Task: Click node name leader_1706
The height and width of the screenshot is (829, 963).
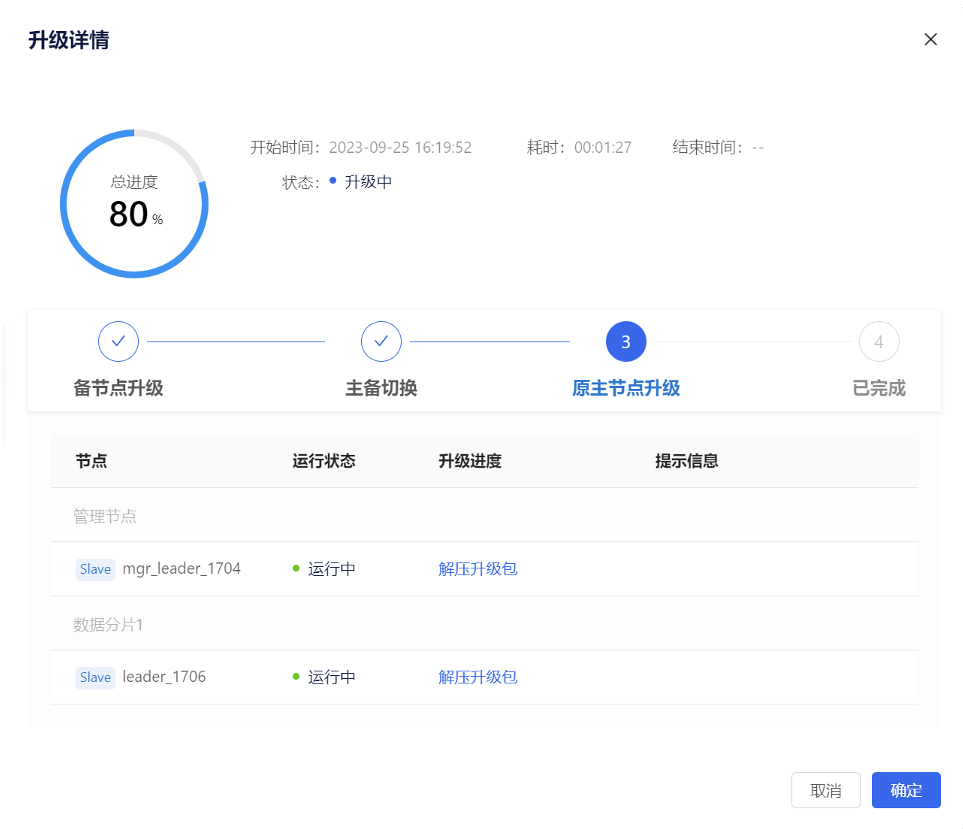Action: click(x=164, y=677)
